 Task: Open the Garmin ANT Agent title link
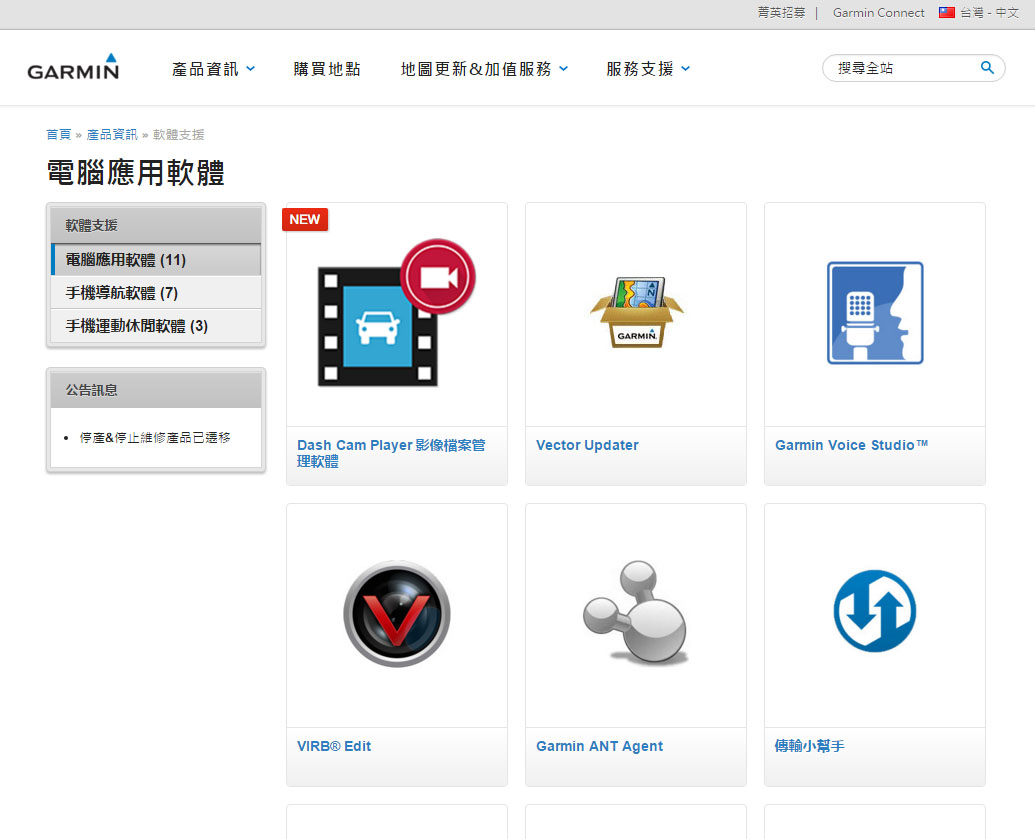[x=599, y=746]
